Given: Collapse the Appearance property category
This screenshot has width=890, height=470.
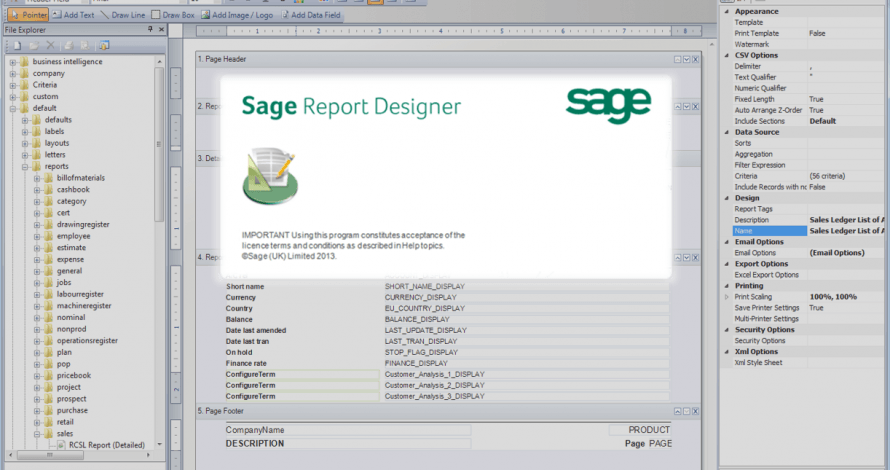Looking at the screenshot, I should 727,11.
